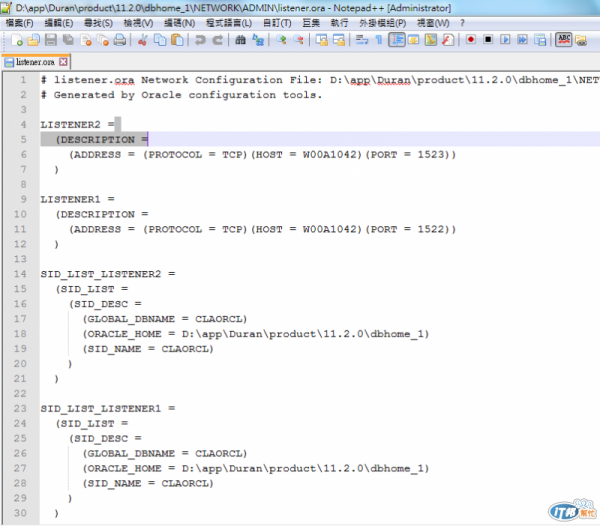This screenshot has width=600, height=526.
Task: Open the 自訂(T) menu
Action: pos(277,23)
